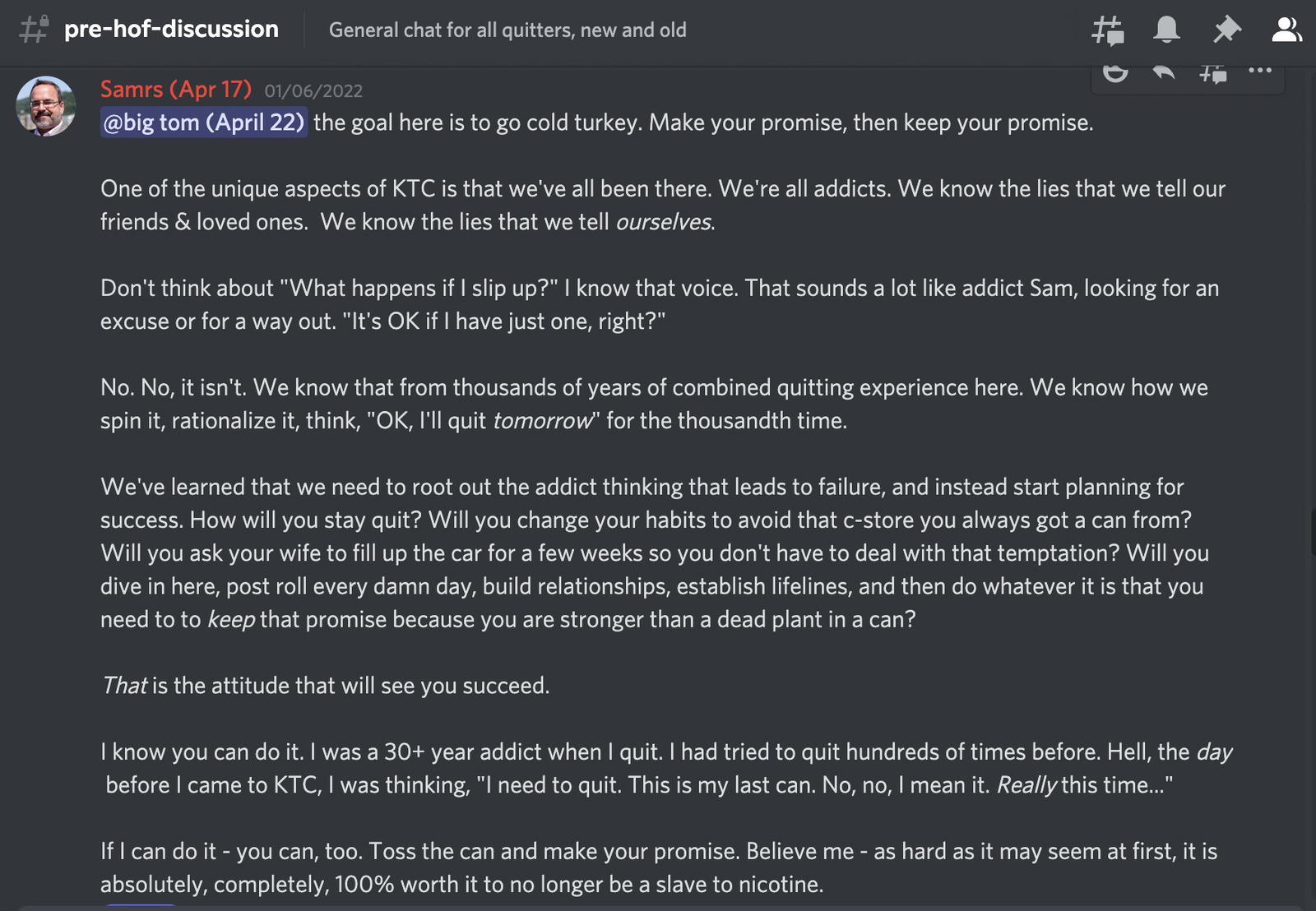This screenshot has height=911, width=1316.
Task: Open Samrs (Apr 17) user profile name
Action: [x=176, y=89]
